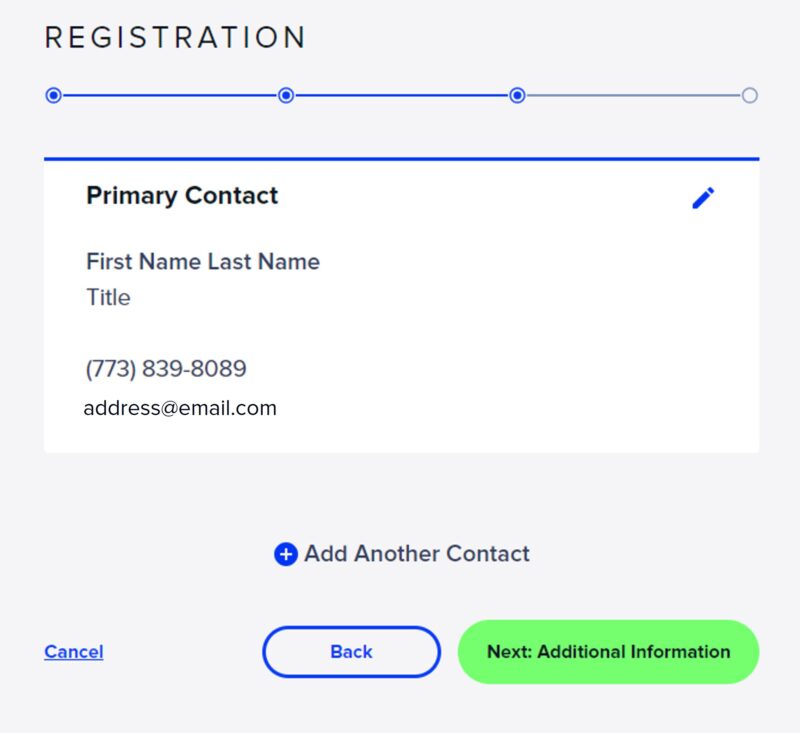
Task: Click grey progress line before the last step
Action: [633, 96]
